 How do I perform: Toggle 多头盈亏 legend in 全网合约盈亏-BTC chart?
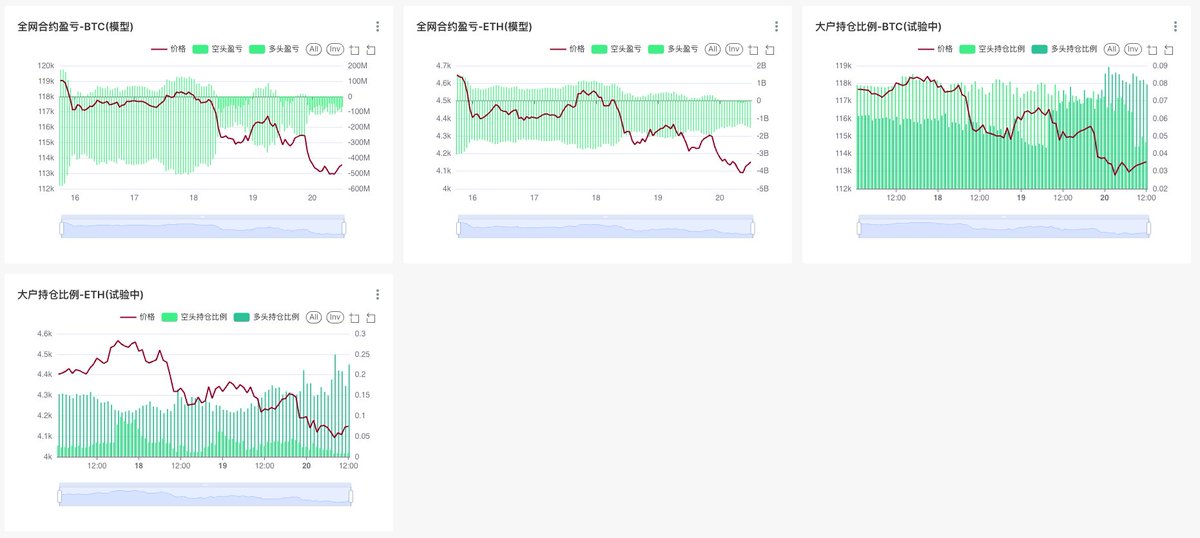(275, 48)
